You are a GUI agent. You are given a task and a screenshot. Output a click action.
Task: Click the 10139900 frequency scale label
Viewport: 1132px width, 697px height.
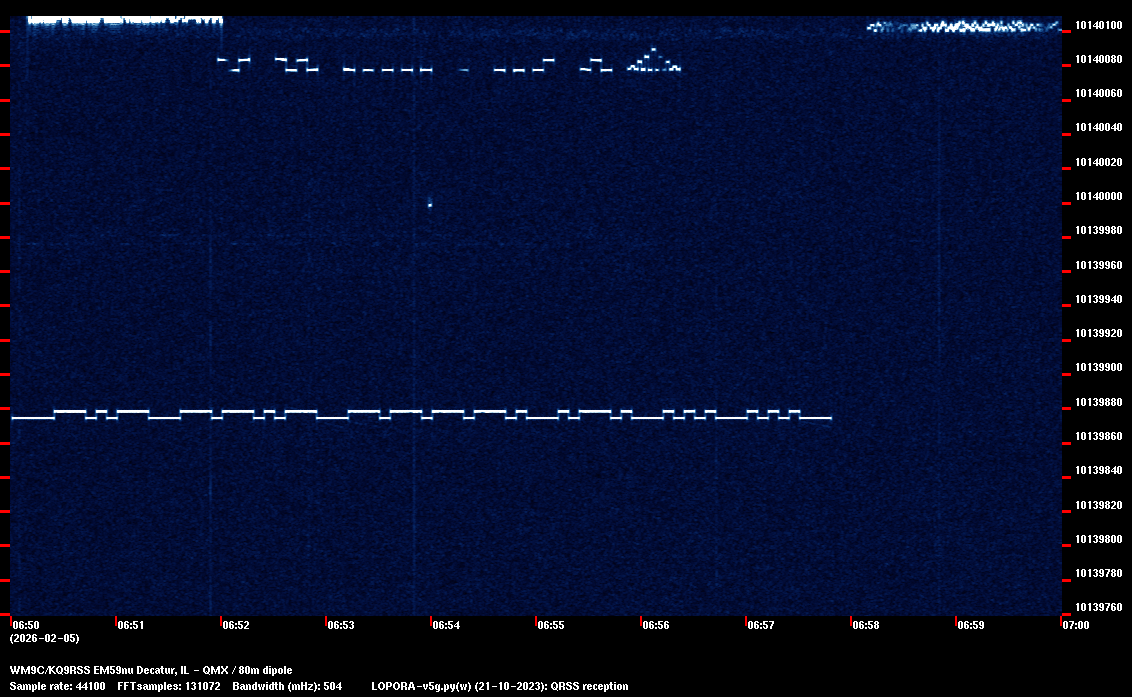point(1099,368)
